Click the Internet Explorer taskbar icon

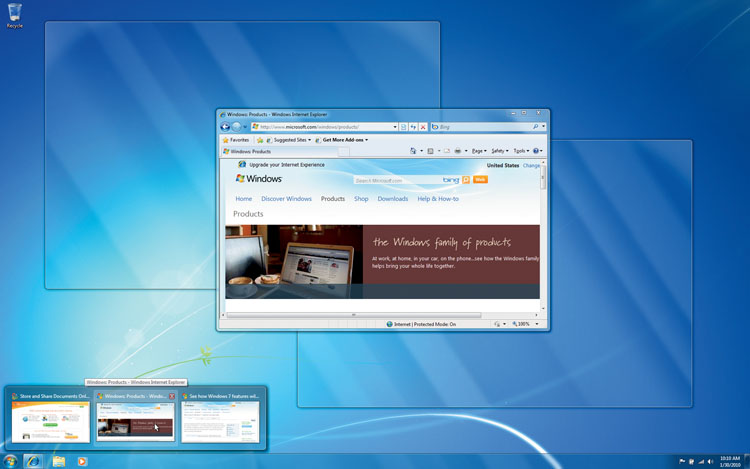click(33, 461)
